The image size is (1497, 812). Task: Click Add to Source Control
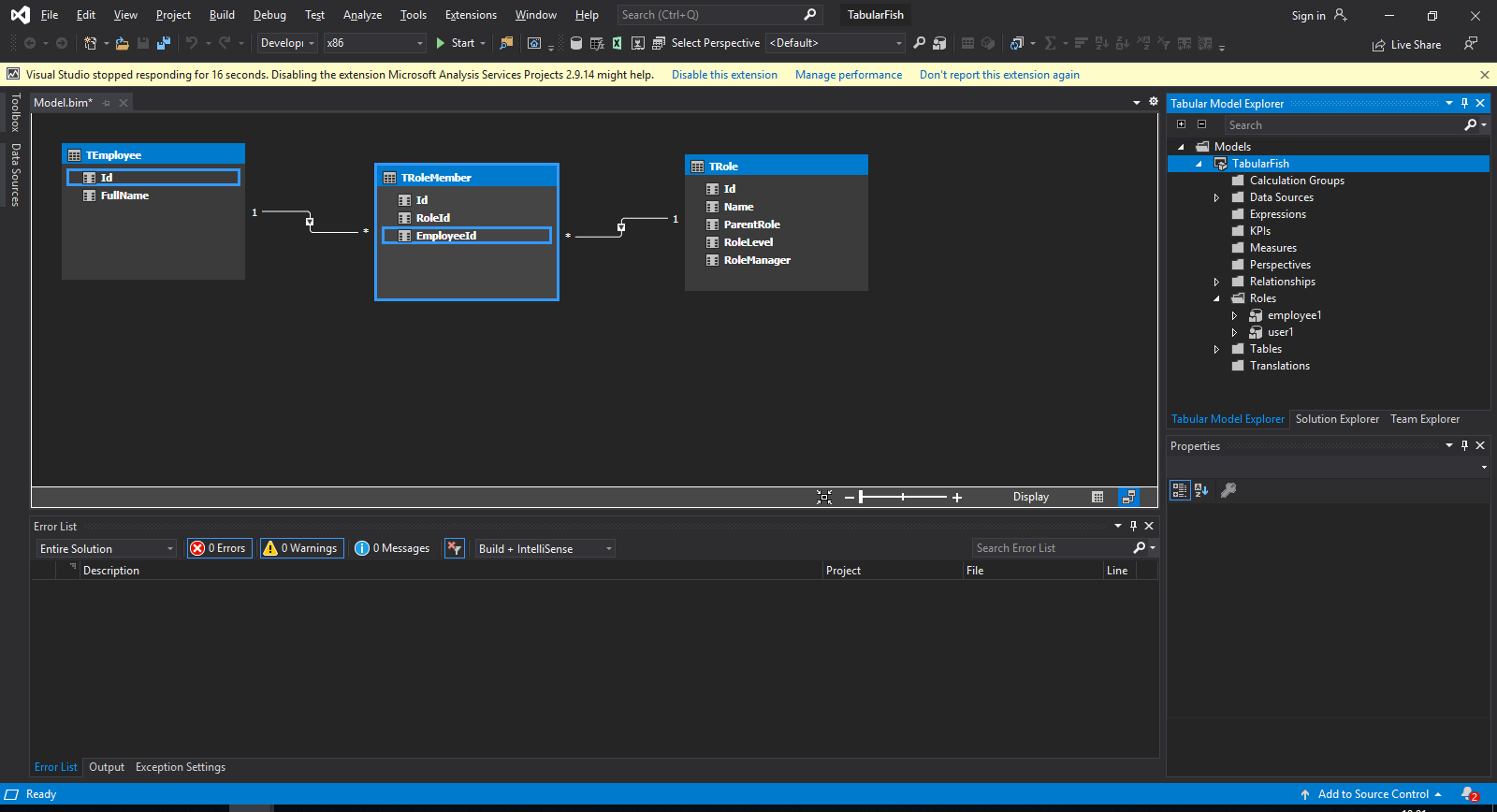point(1372,794)
